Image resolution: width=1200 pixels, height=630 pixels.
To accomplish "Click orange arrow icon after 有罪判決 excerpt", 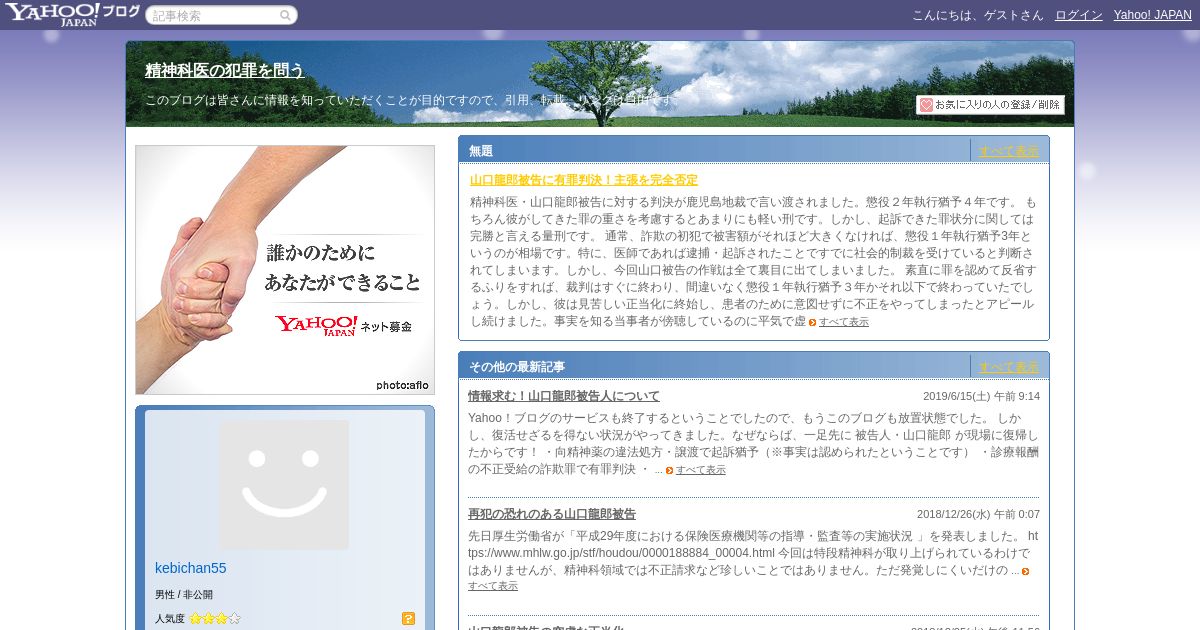I will [x=812, y=322].
